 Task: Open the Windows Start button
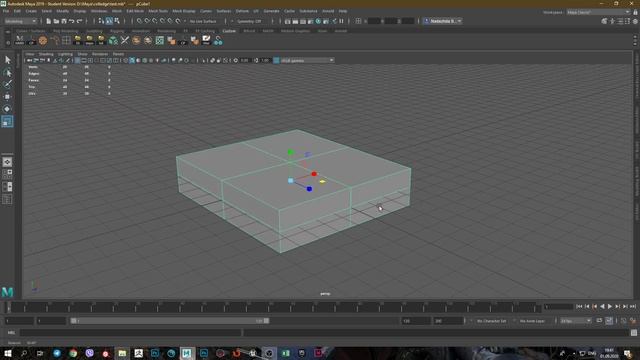click(x=7, y=353)
